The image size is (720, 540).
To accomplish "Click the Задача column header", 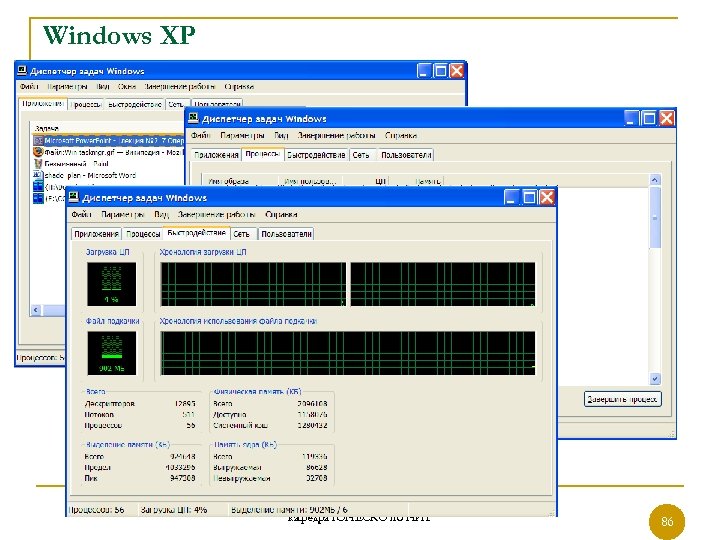I will 107,128.
